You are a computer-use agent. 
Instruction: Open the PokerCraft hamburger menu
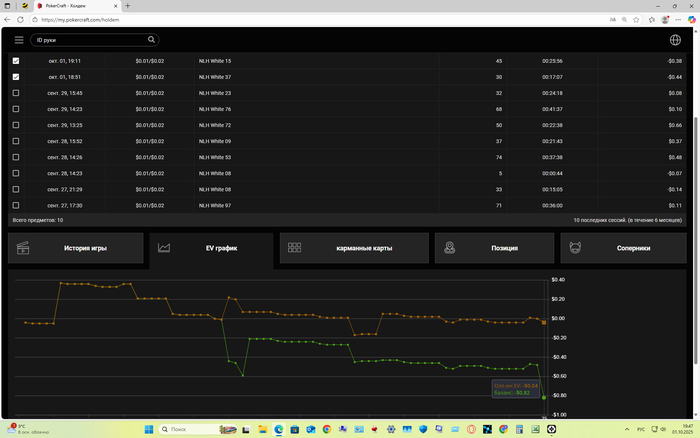[x=19, y=40]
